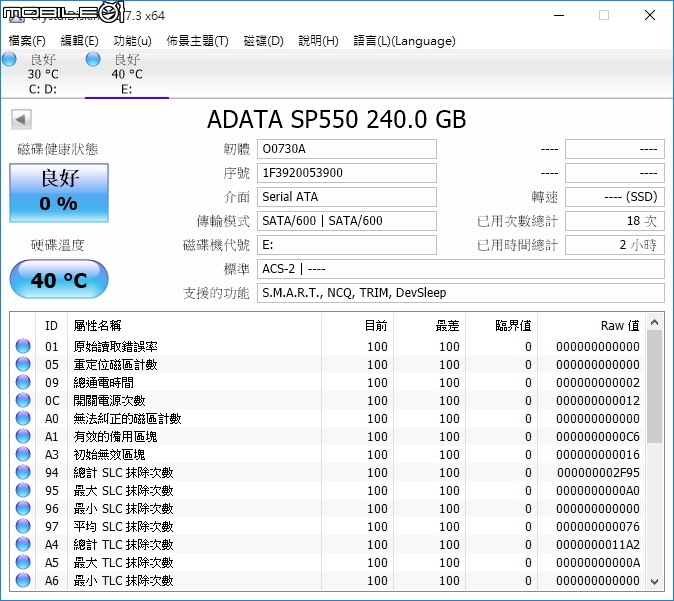Click the Serial ATA interface field

[x=346, y=197]
